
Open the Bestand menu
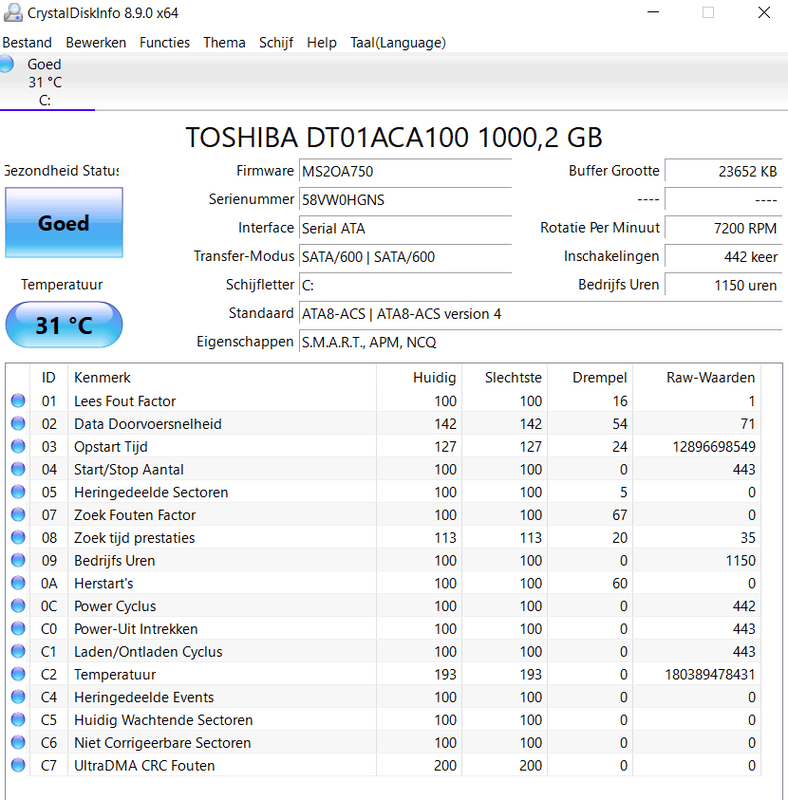coord(27,43)
